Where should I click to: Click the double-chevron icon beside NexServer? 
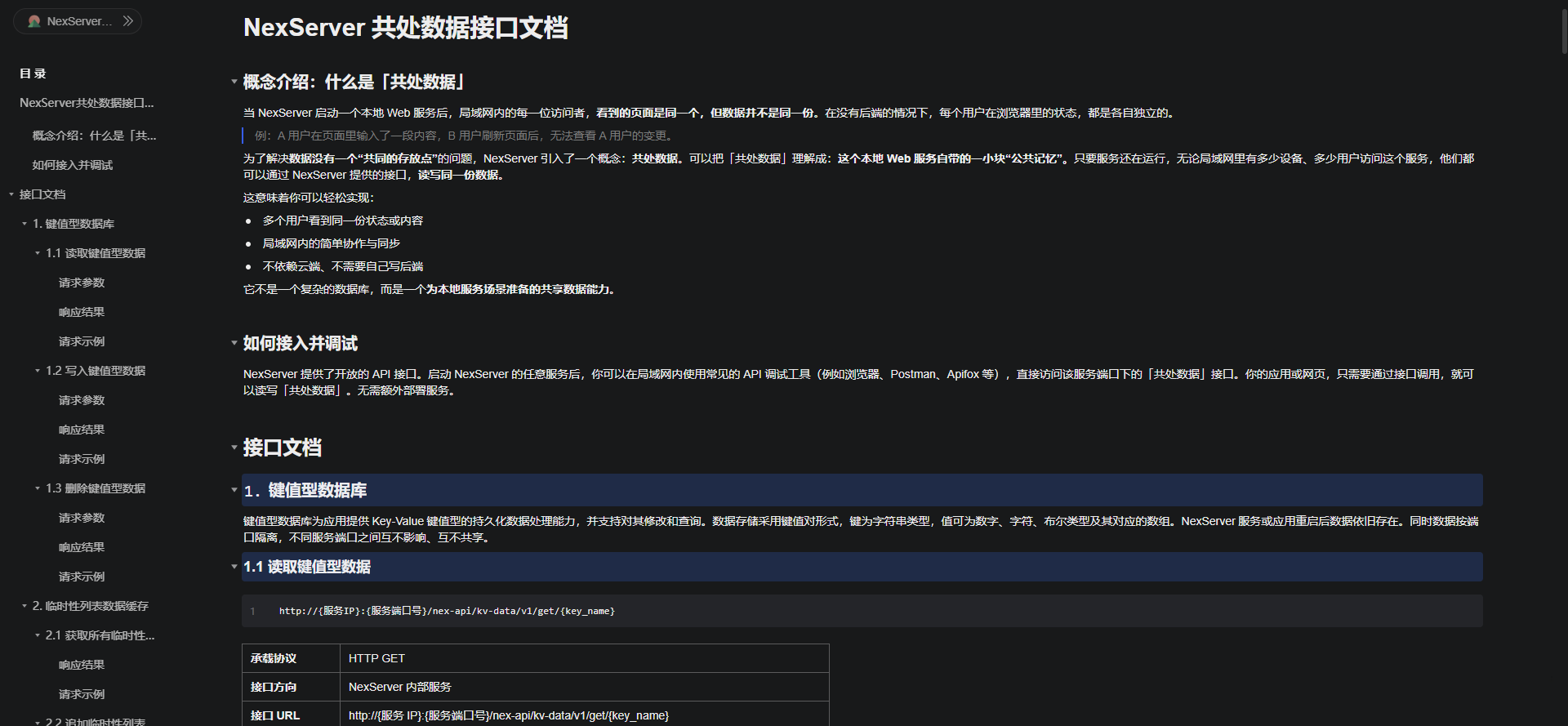(128, 21)
